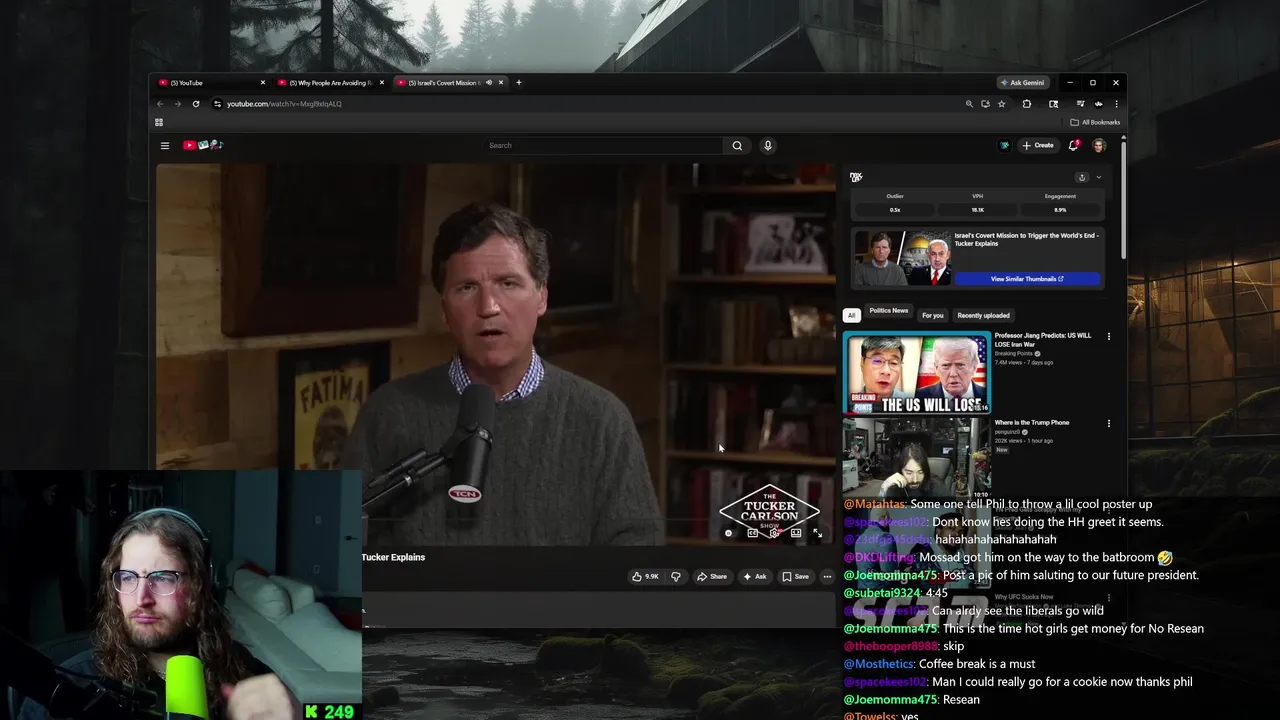
Task: Click the Outlier 0.5x value
Action: [895, 210]
